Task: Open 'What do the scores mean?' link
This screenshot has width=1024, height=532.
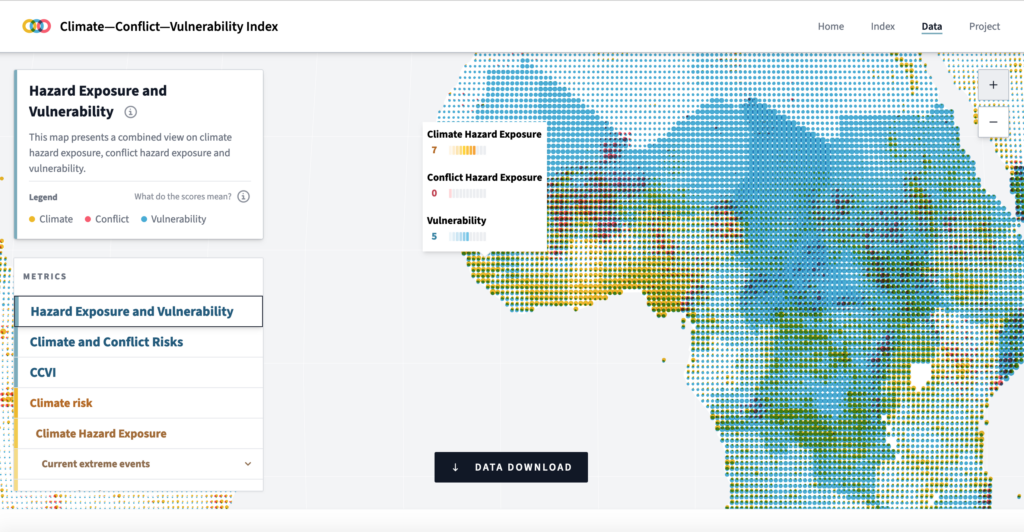Action: (x=184, y=197)
